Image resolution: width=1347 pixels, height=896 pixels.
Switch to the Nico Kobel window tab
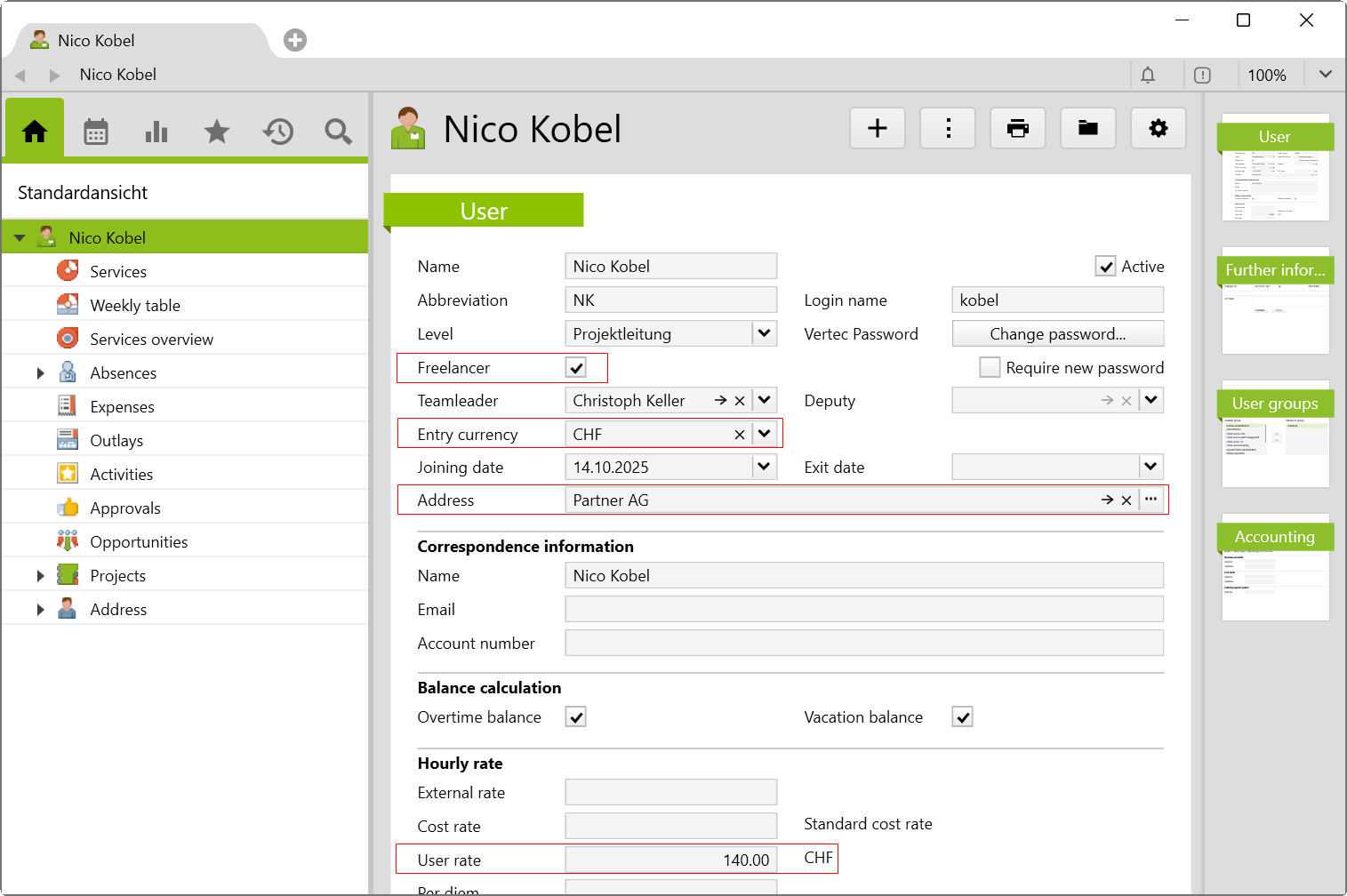pos(96,41)
